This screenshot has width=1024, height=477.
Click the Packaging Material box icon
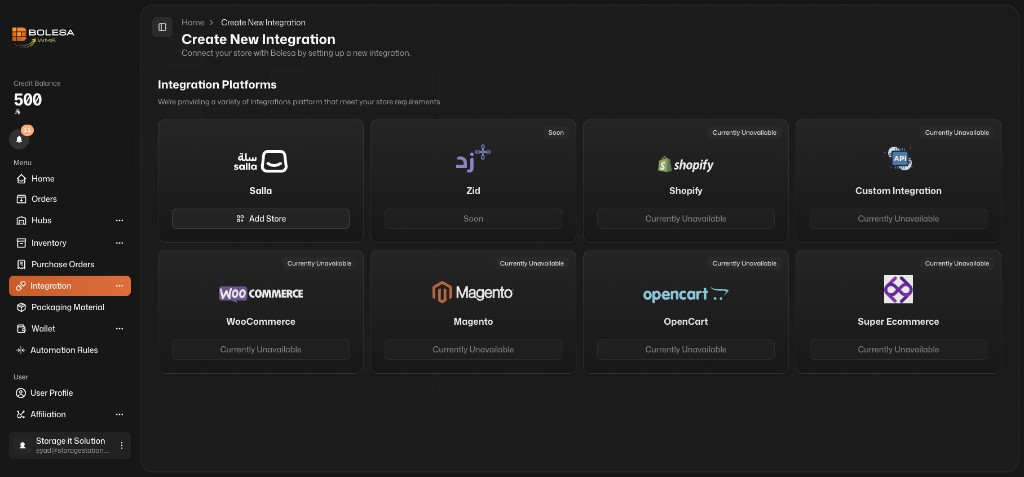(x=21, y=307)
